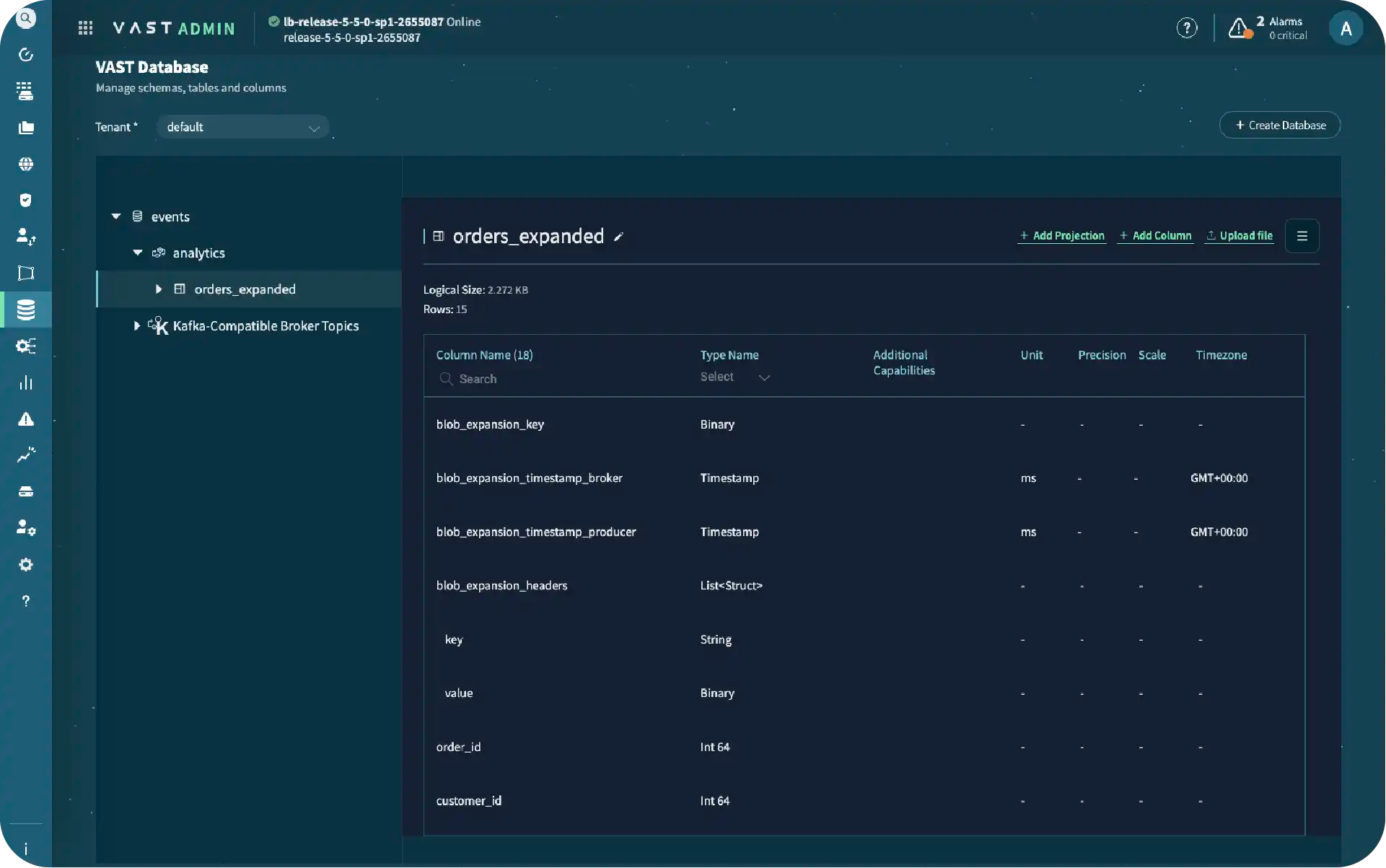This screenshot has width=1386, height=868.
Task: Click the Create Database button
Action: click(1280, 126)
